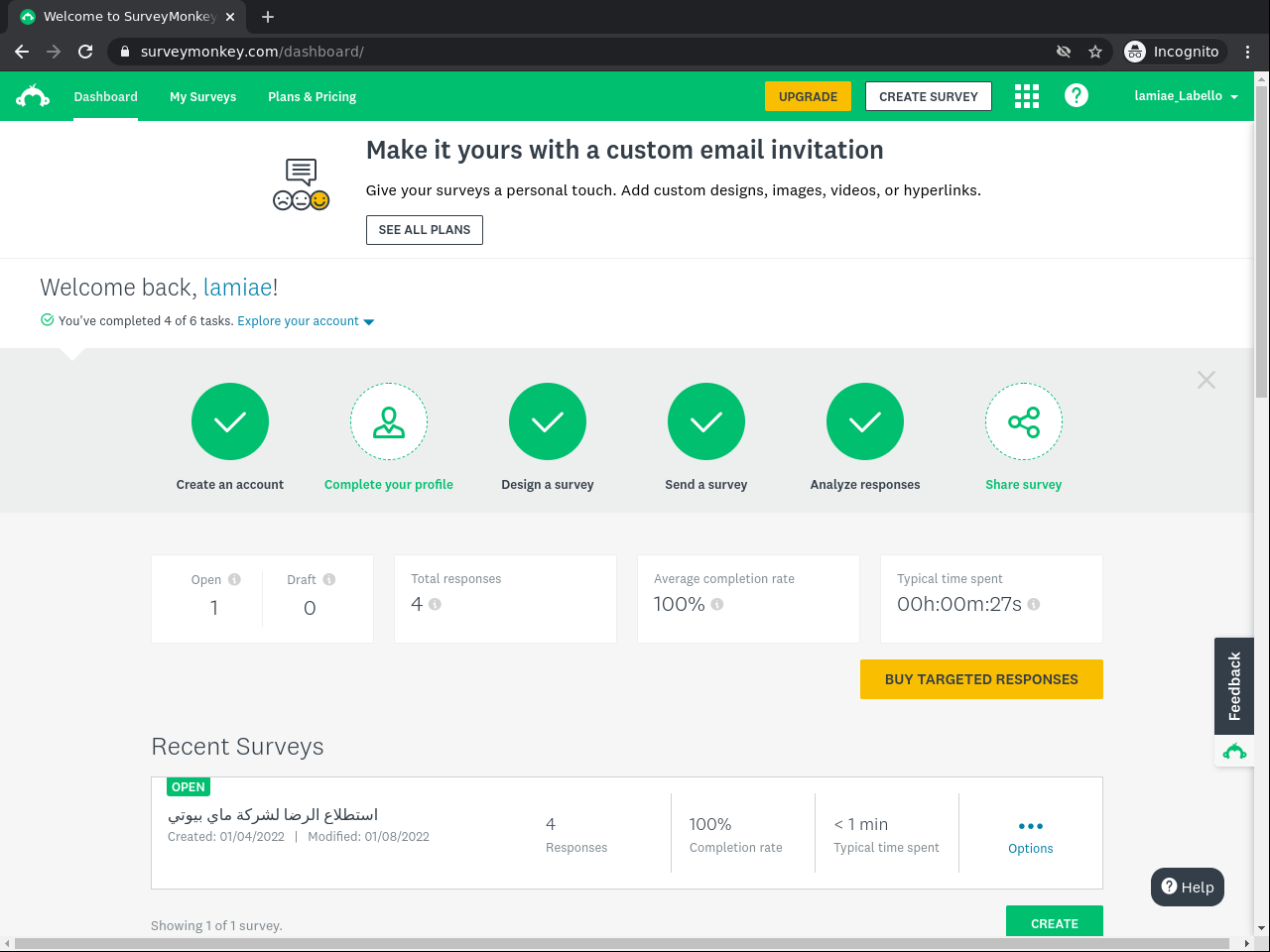Click the Draft surveys count '0'
This screenshot has height=952, width=1270.
pos(310,608)
